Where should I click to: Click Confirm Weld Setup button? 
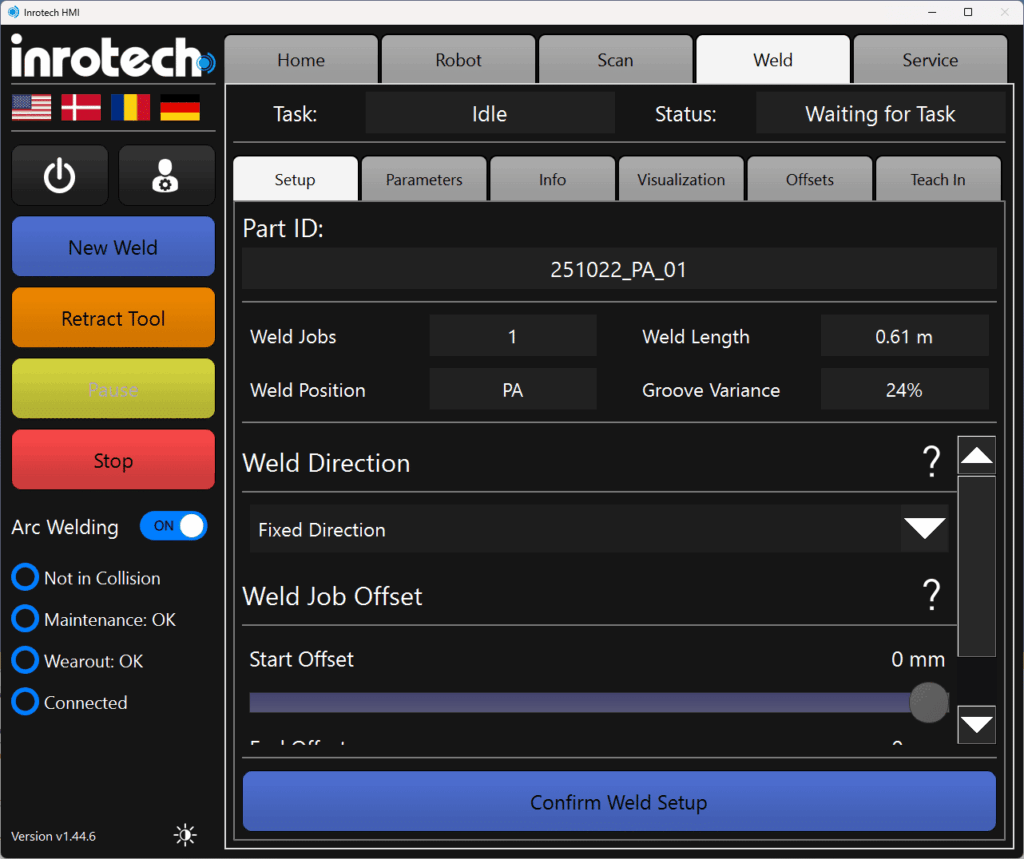tap(618, 802)
